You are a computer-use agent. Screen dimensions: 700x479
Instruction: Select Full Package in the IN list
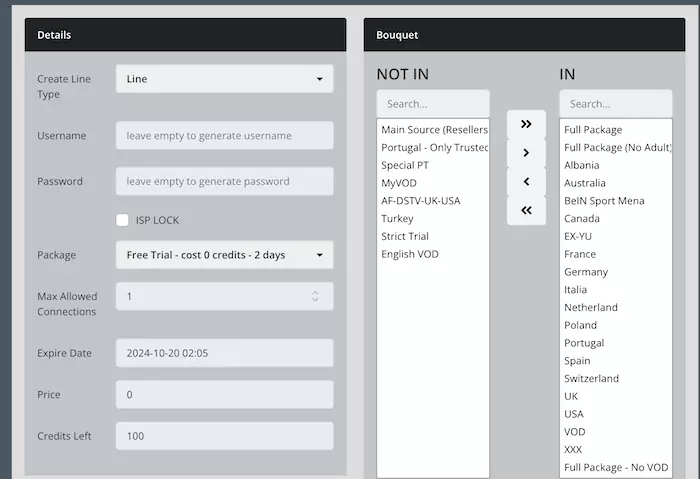click(x=593, y=130)
